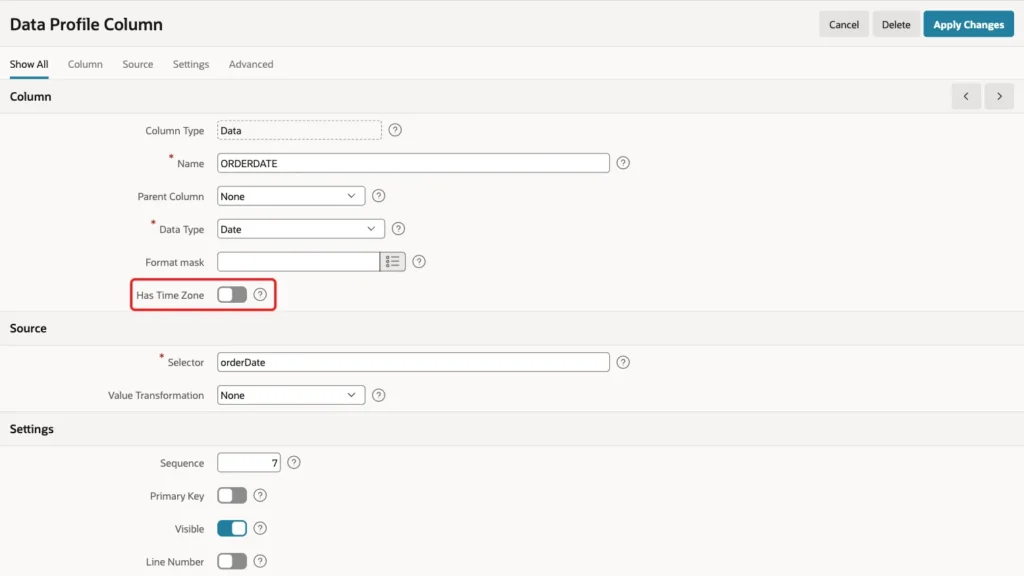This screenshot has width=1024, height=576.
Task: Turn on the Primary Key switch
Action: 232,496
